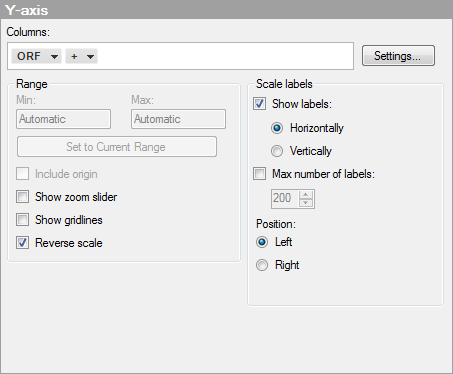453x374 pixels.
Task: Select the Right position radio button
Action: coord(262,265)
